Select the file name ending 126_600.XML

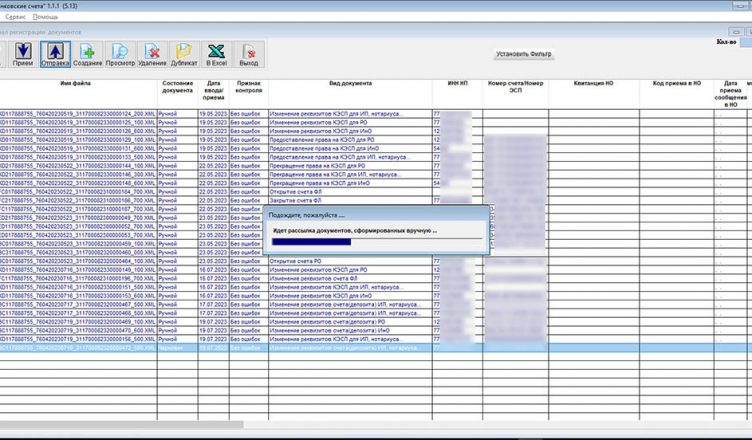[x=78, y=131]
